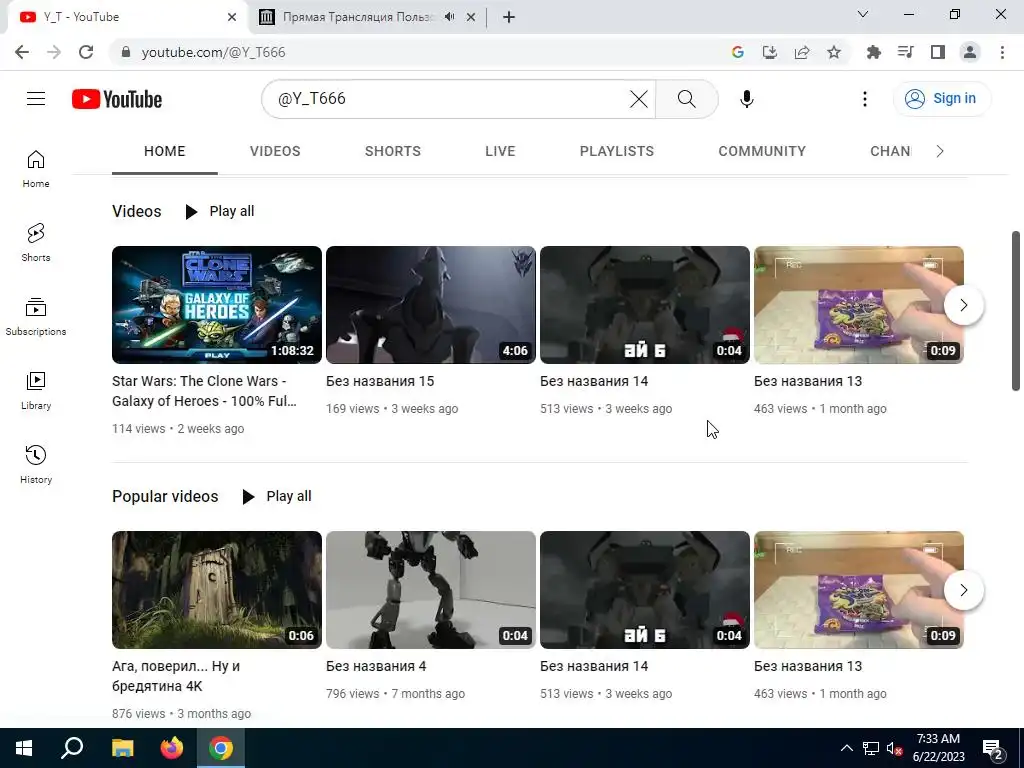Viewport: 1024px width, 768px height.
Task: Switch to the VIDEOS channel tab
Action: (275, 152)
